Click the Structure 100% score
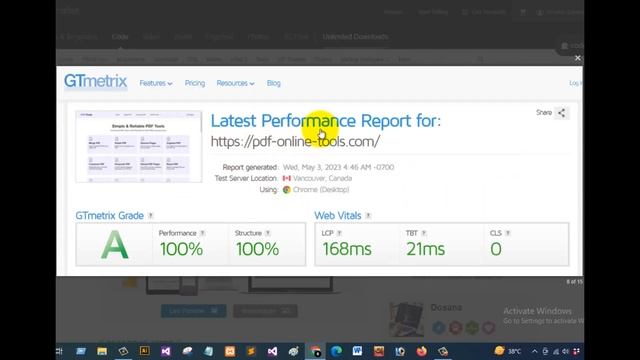 coord(258,249)
